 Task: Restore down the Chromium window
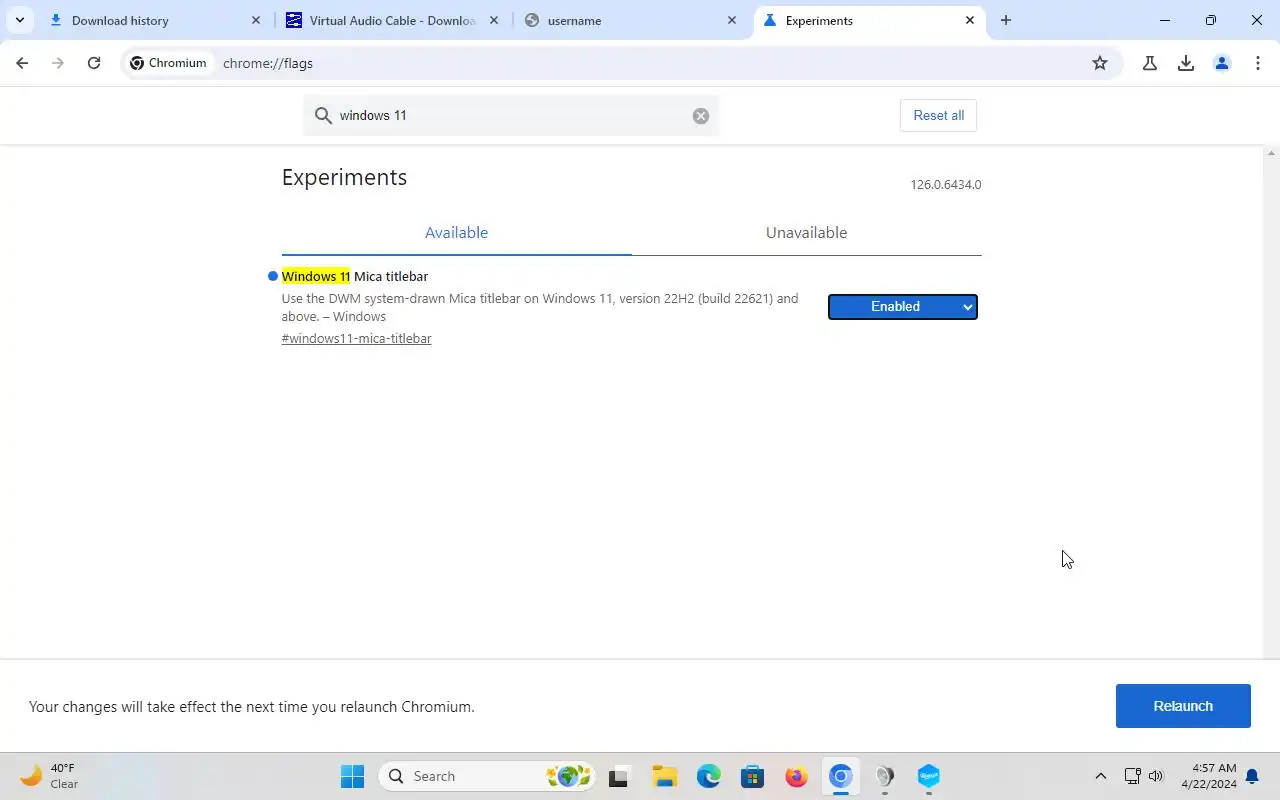(1211, 20)
